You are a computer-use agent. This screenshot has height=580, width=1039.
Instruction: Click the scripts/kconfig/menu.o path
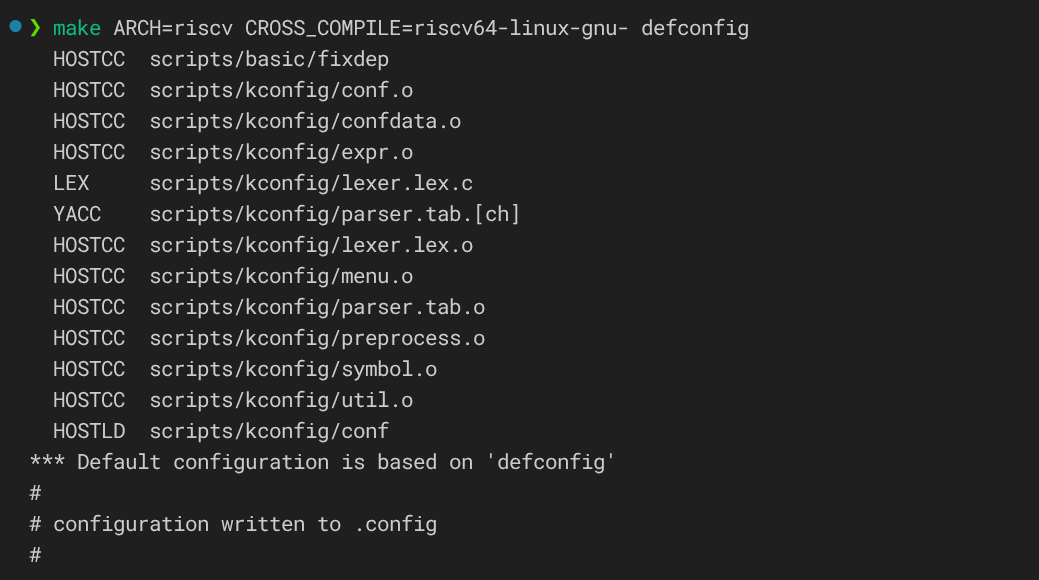pyautogui.click(x=281, y=276)
